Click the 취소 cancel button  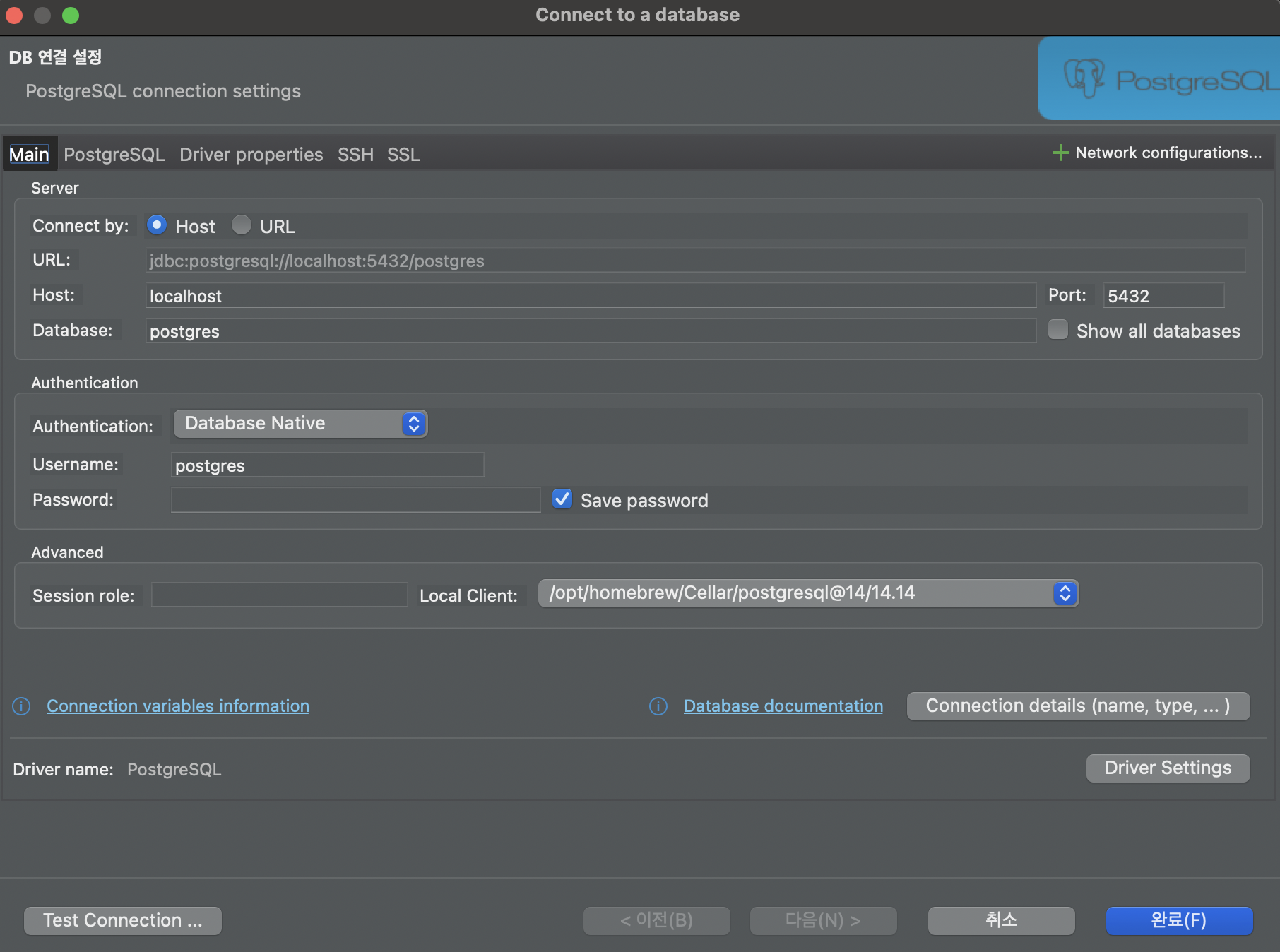(x=1001, y=921)
